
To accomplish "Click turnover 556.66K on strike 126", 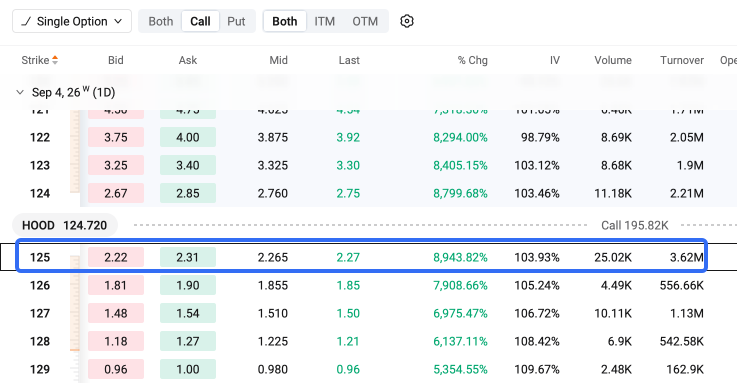I will click(x=682, y=285).
